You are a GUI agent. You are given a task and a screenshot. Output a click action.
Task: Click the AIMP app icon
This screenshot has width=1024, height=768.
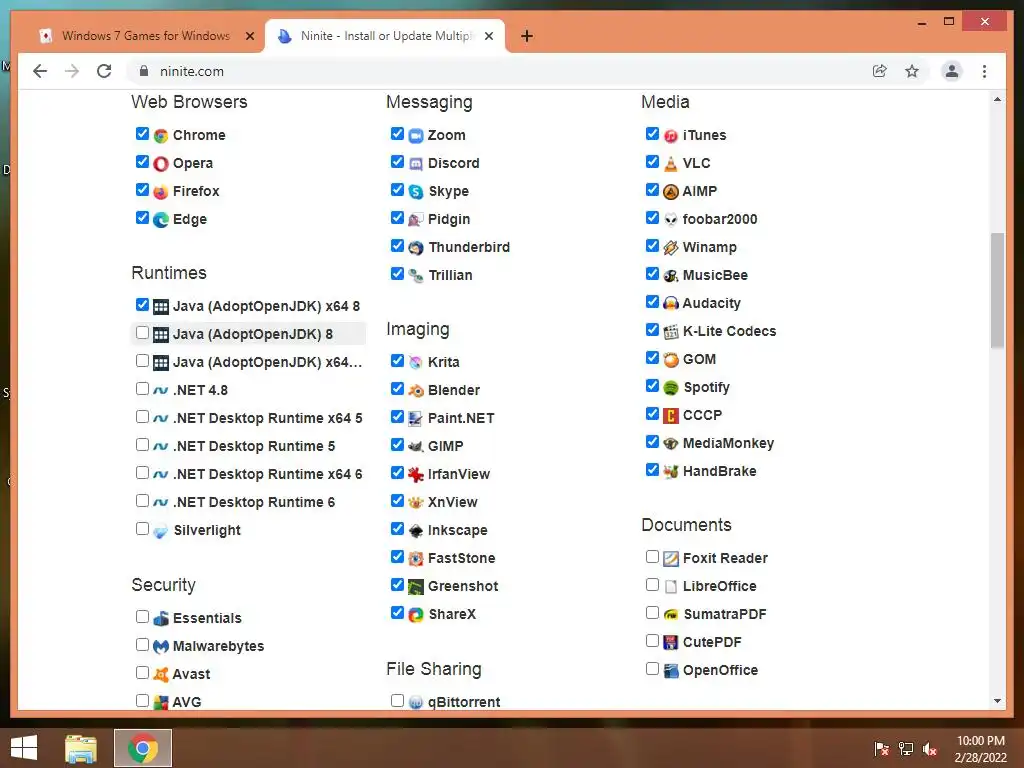coord(671,192)
